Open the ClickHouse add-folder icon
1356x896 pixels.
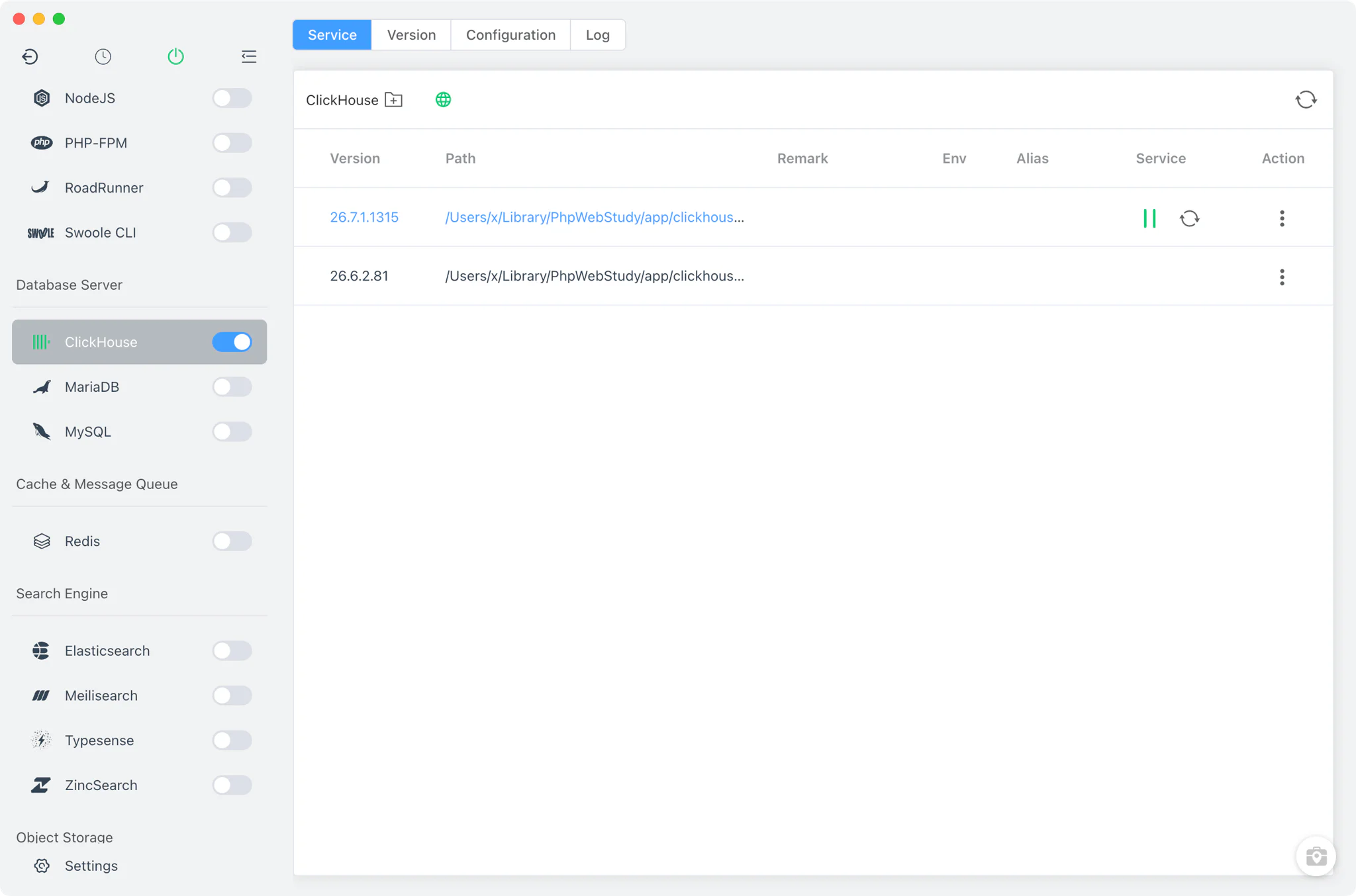tap(394, 100)
